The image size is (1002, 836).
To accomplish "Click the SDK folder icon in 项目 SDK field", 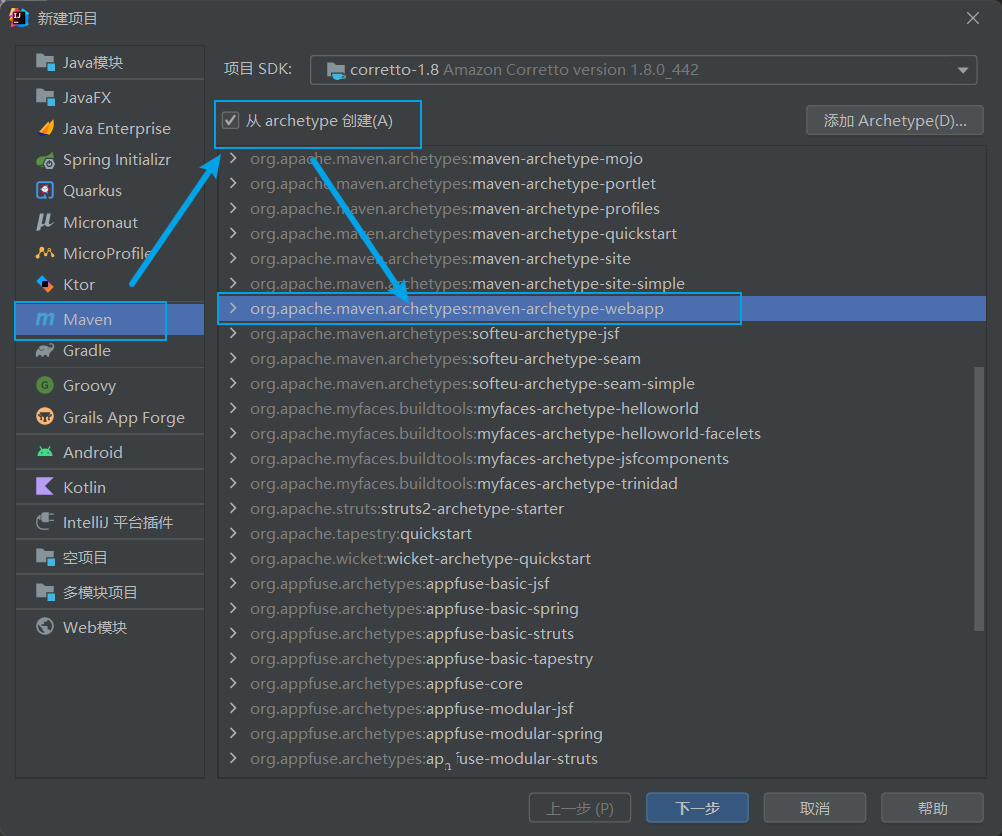I will [335, 70].
